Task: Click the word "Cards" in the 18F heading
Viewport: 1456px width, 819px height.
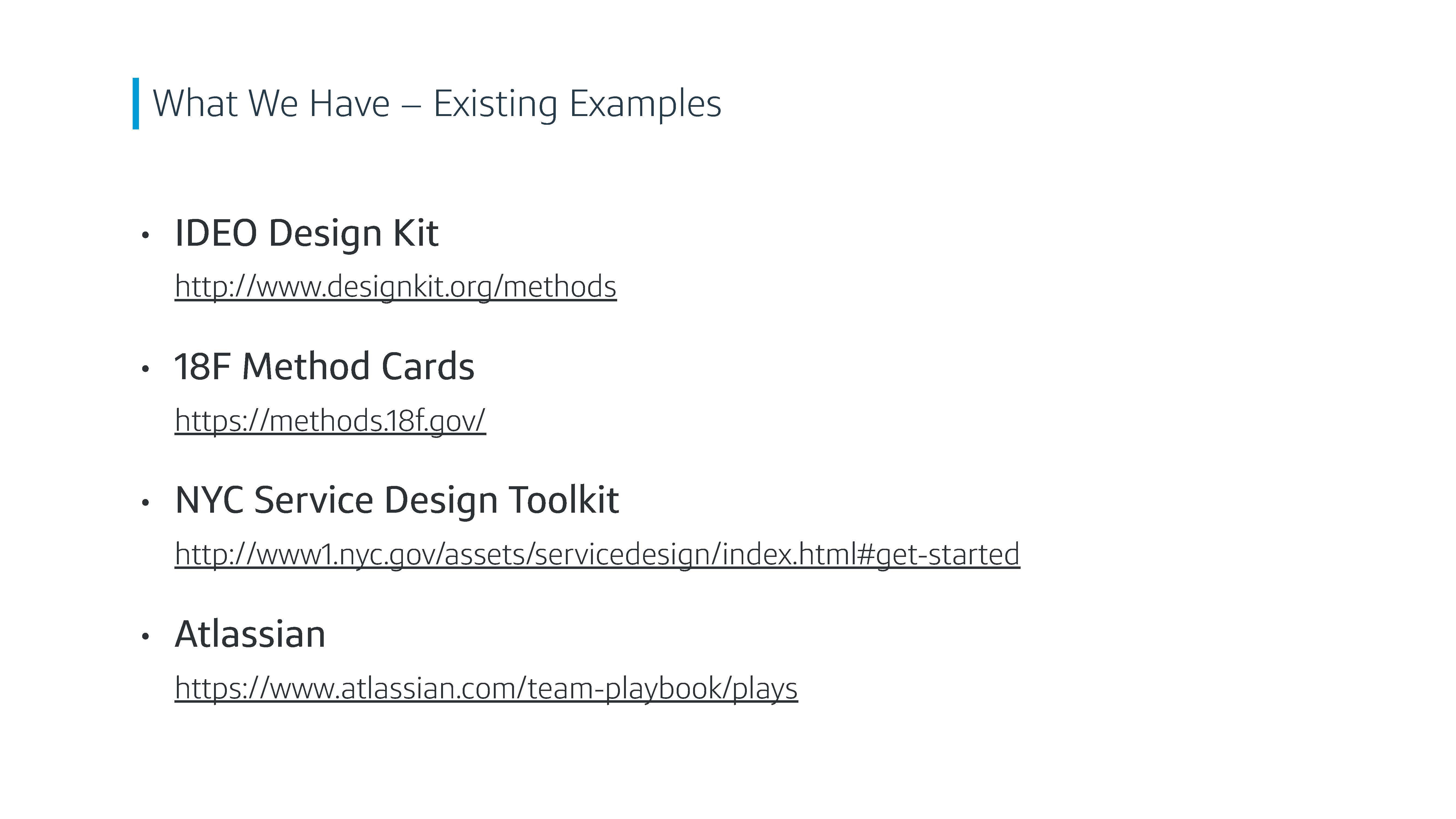Action: pos(428,366)
